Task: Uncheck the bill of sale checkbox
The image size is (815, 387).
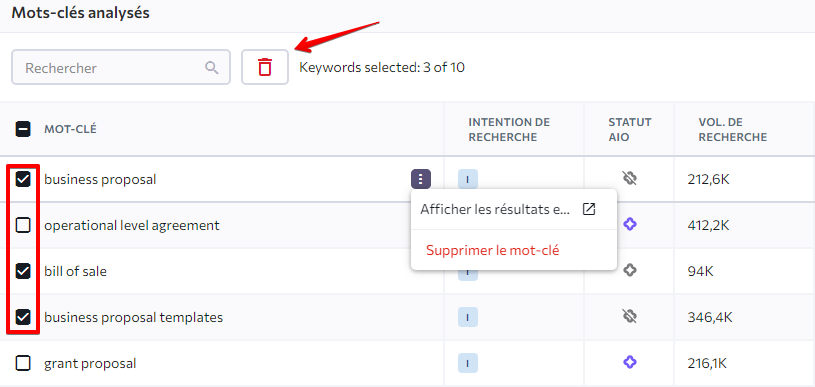Action: click(x=23, y=271)
